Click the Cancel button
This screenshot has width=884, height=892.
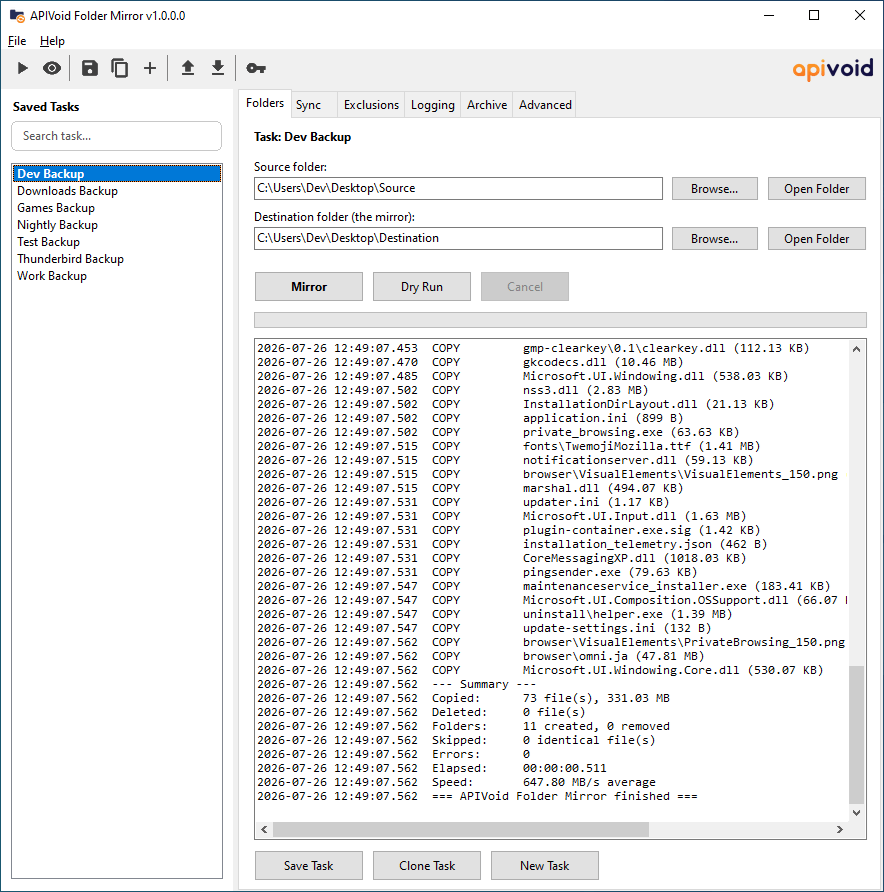[524, 287]
